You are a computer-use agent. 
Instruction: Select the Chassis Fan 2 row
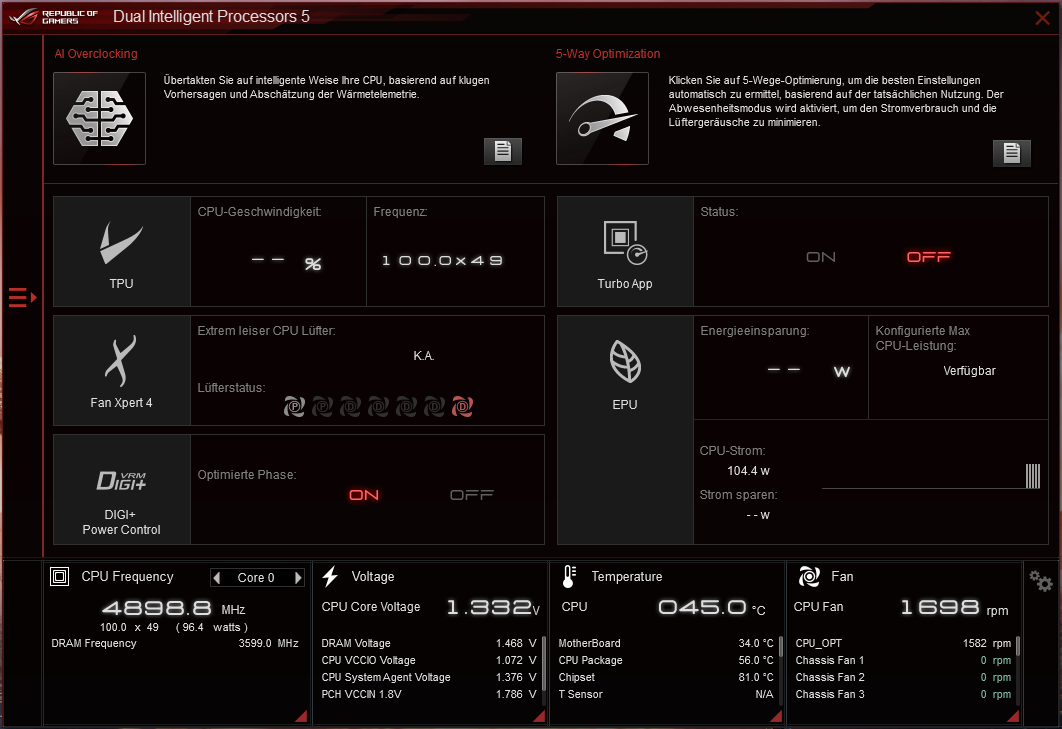pyautogui.click(x=903, y=677)
